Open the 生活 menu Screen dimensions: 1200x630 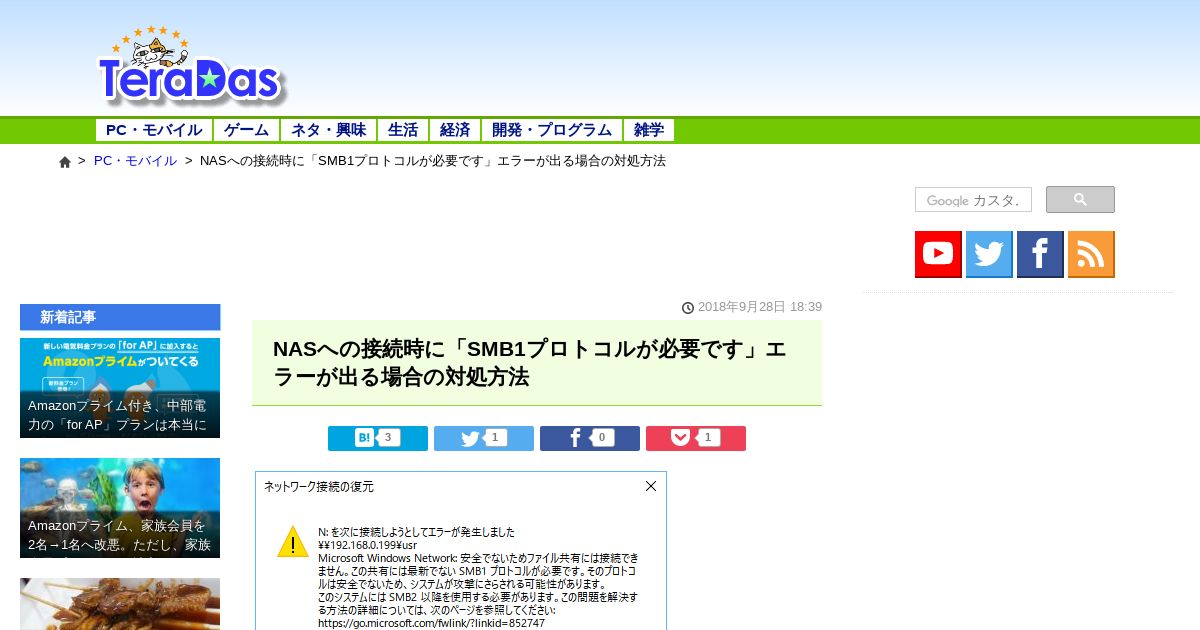tap(403, 130)
